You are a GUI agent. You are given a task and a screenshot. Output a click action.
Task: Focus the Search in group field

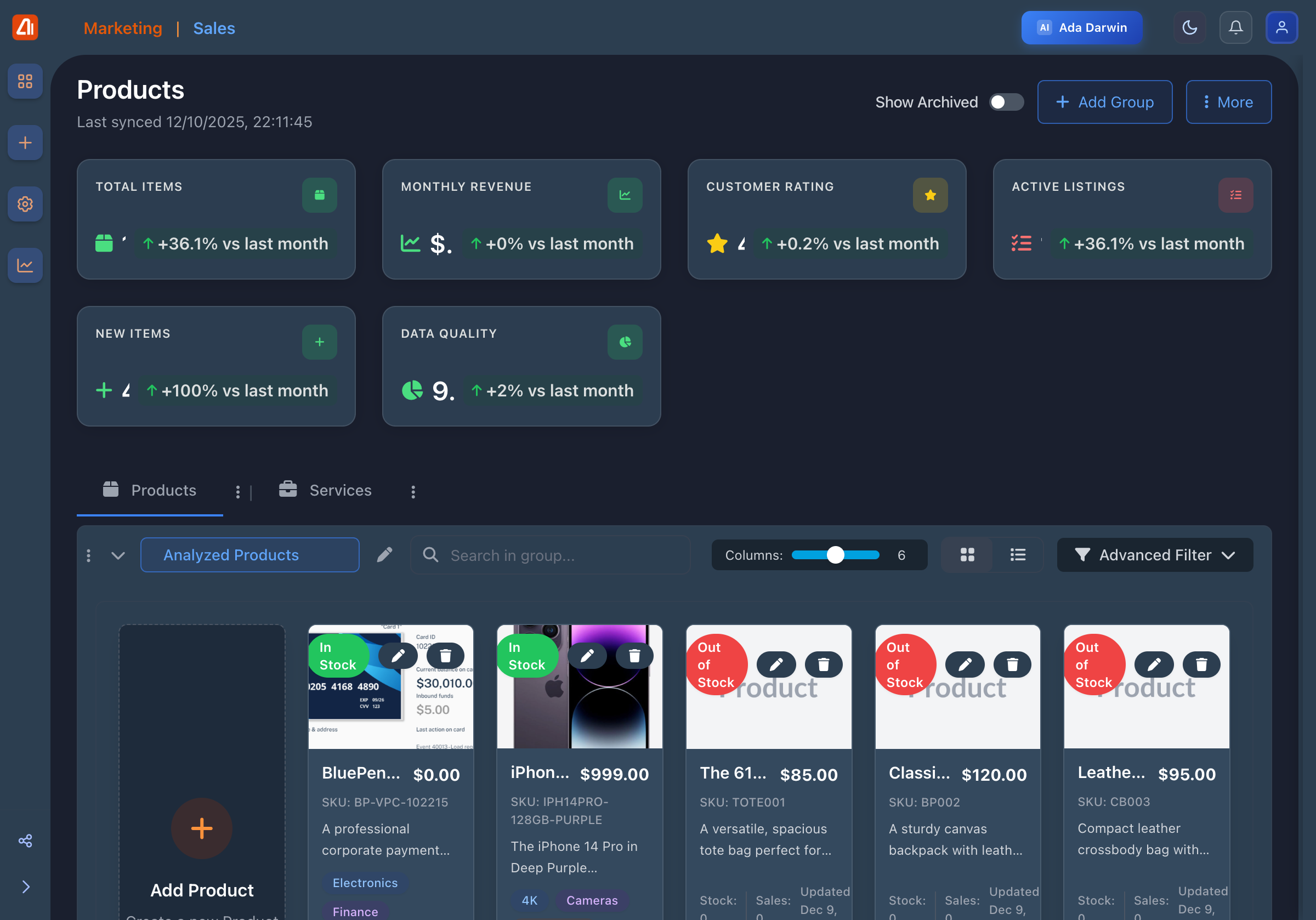pos(550,555)
